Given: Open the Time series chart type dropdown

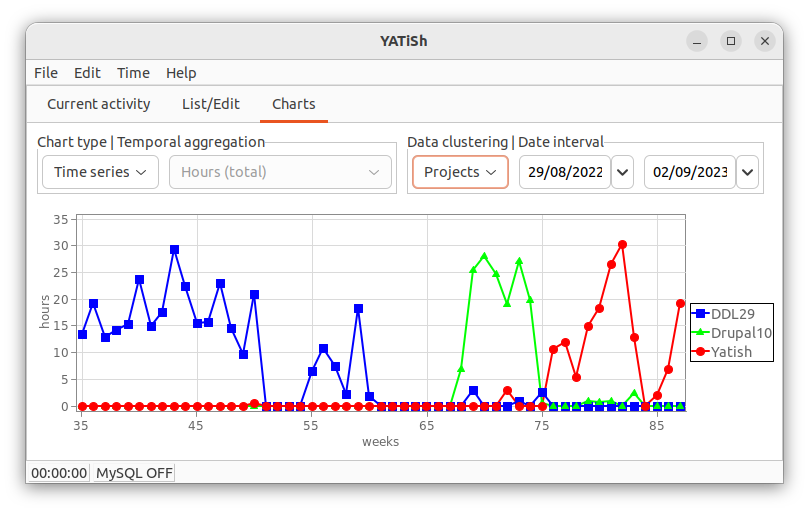Looking at the screenshot, I should click(x=100, y=172).
